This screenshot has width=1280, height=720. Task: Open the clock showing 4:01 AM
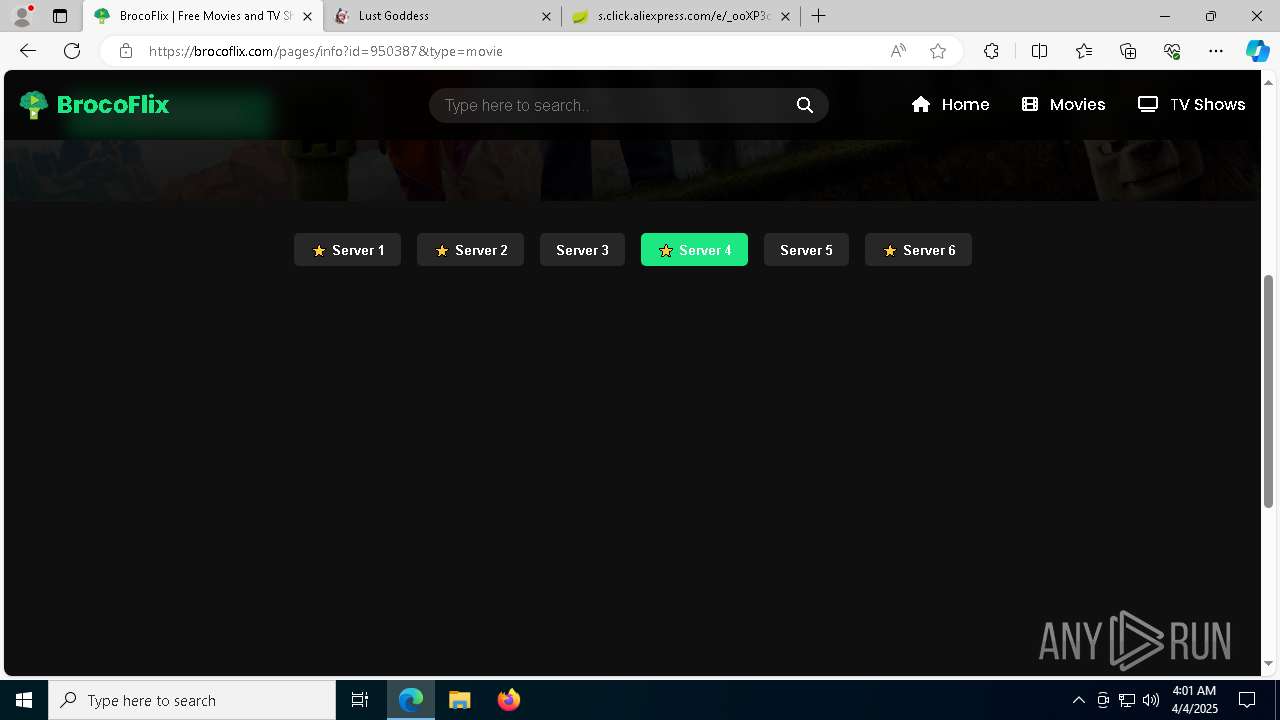pos(1194,700)
